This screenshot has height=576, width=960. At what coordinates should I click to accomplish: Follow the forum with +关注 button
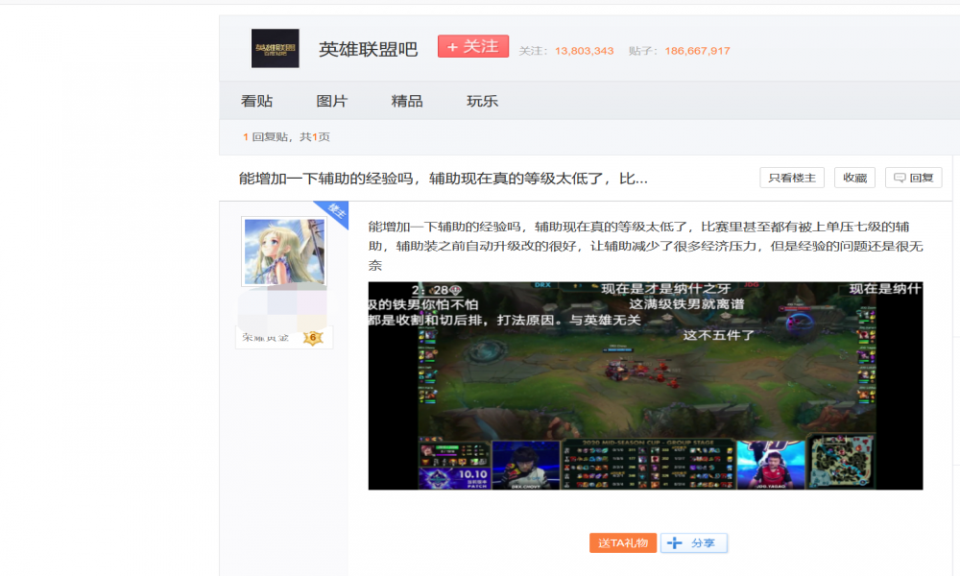[473, 47]
